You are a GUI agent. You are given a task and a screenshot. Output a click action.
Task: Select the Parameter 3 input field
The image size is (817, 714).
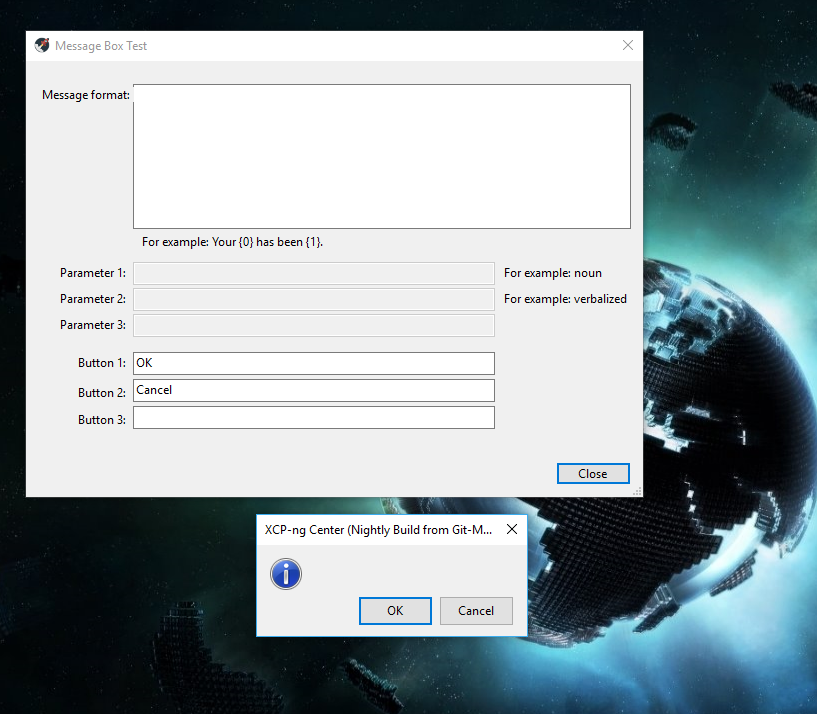[313, 325]
